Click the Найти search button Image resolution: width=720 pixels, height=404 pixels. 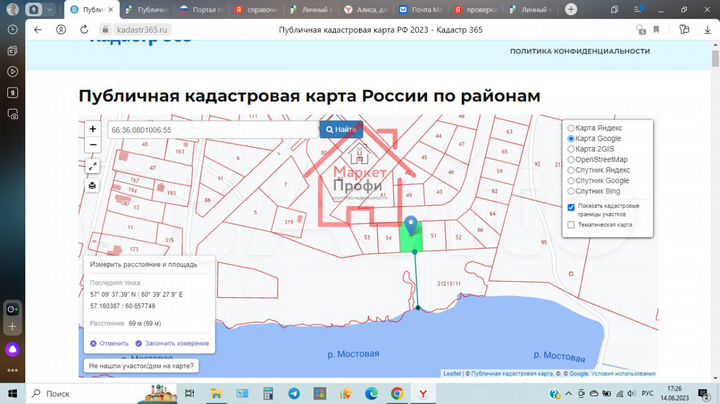point(341,129)
